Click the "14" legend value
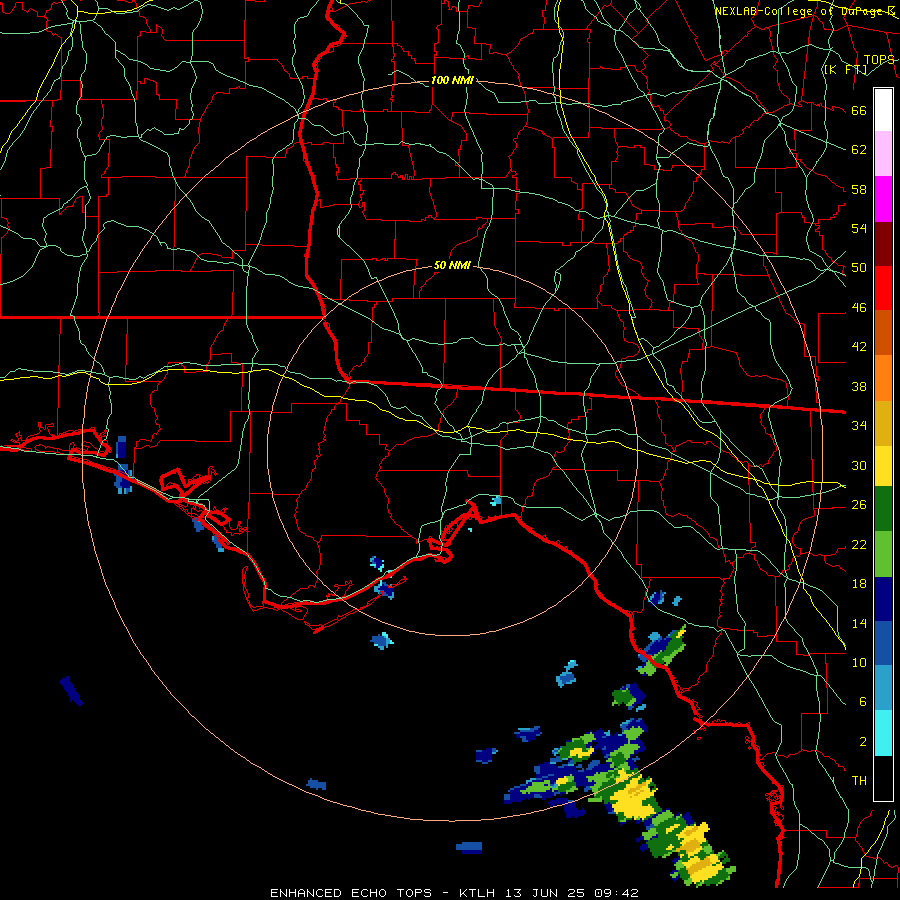Screen dimensions: 900x900 coord(859,623)
